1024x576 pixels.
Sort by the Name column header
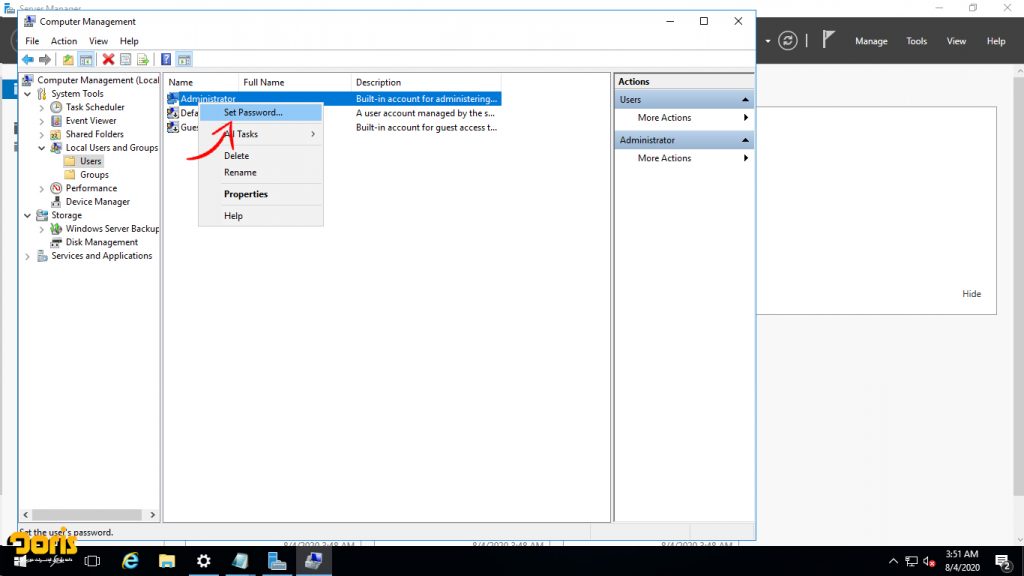point(201,82)
